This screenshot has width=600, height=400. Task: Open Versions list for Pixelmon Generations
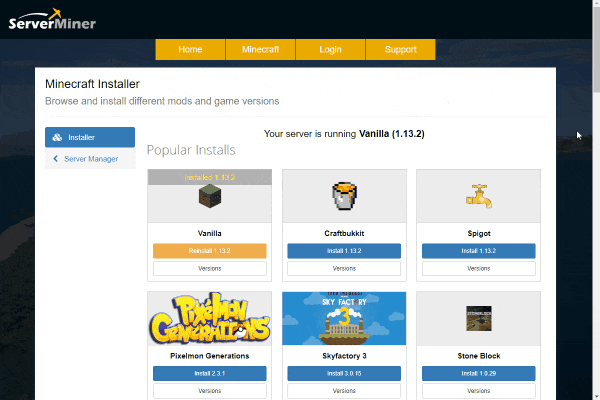(210, 391)
